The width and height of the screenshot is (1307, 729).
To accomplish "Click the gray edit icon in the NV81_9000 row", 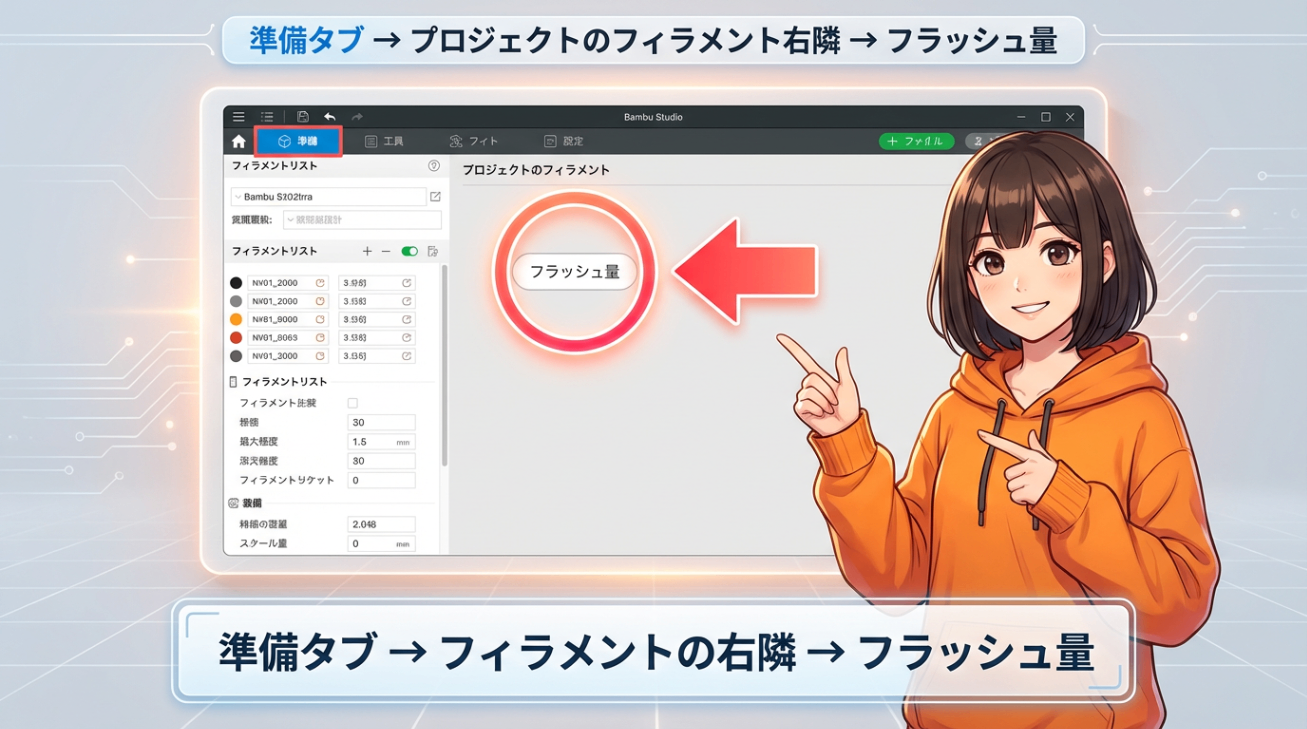I will [407, 319].
